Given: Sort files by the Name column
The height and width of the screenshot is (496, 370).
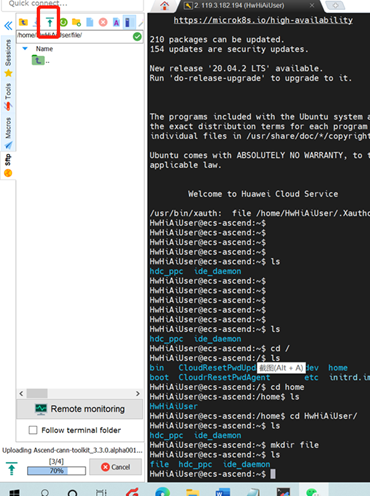Looking at the screenshot, I should click(44, 49).
